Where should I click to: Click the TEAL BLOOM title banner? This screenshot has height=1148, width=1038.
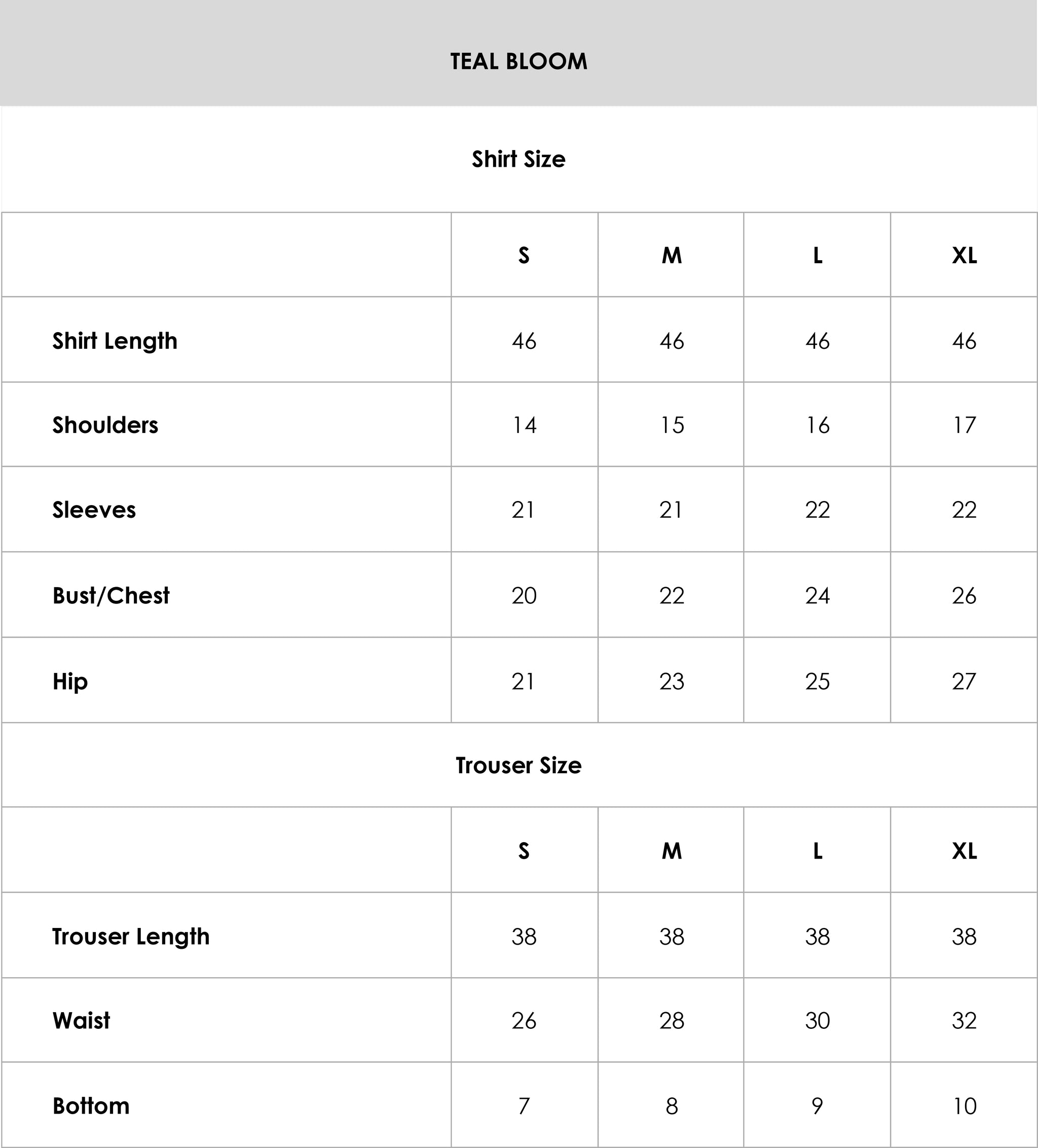click(518, 61)
